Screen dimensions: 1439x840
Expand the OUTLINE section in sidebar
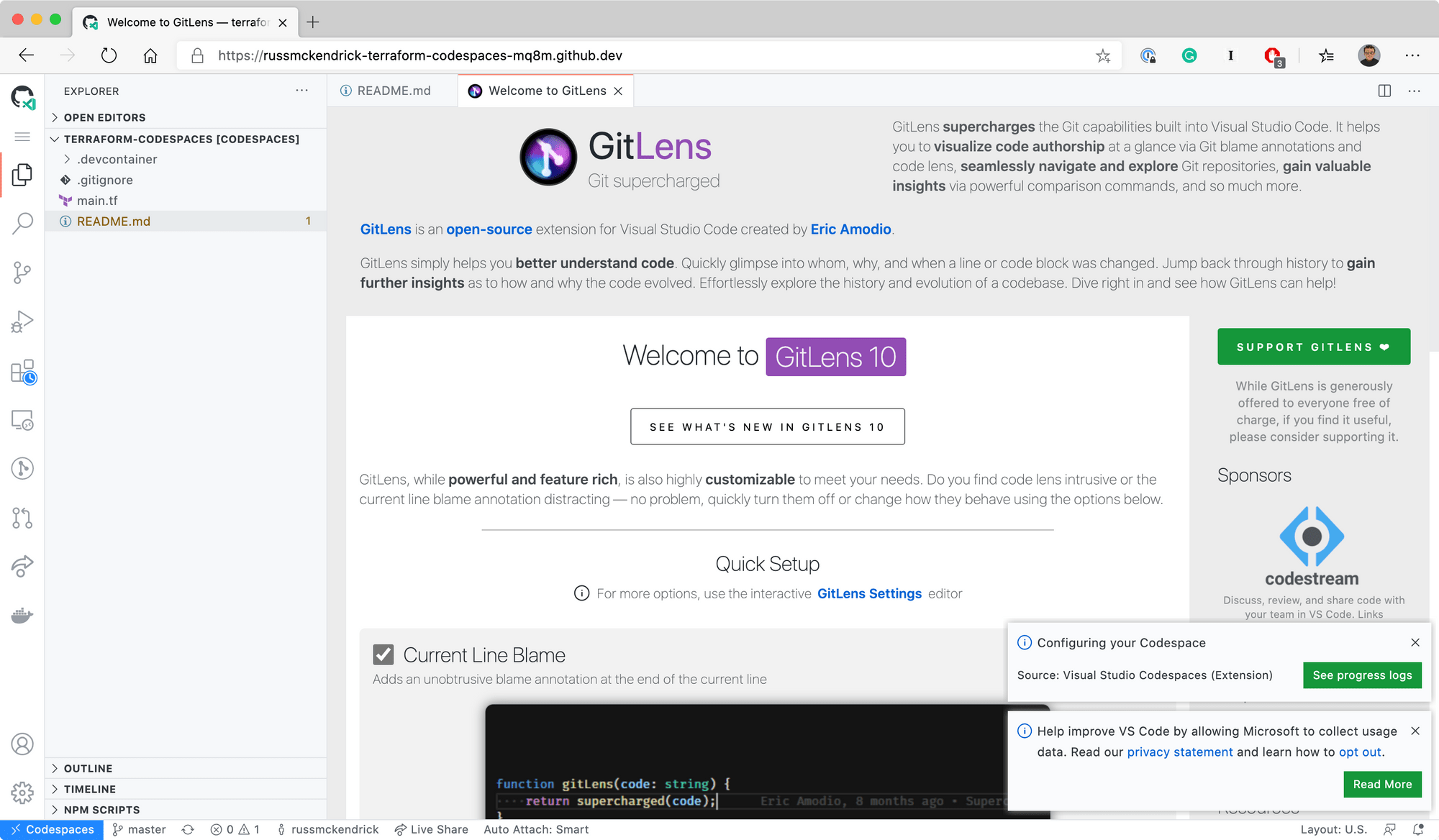point(186,768)
